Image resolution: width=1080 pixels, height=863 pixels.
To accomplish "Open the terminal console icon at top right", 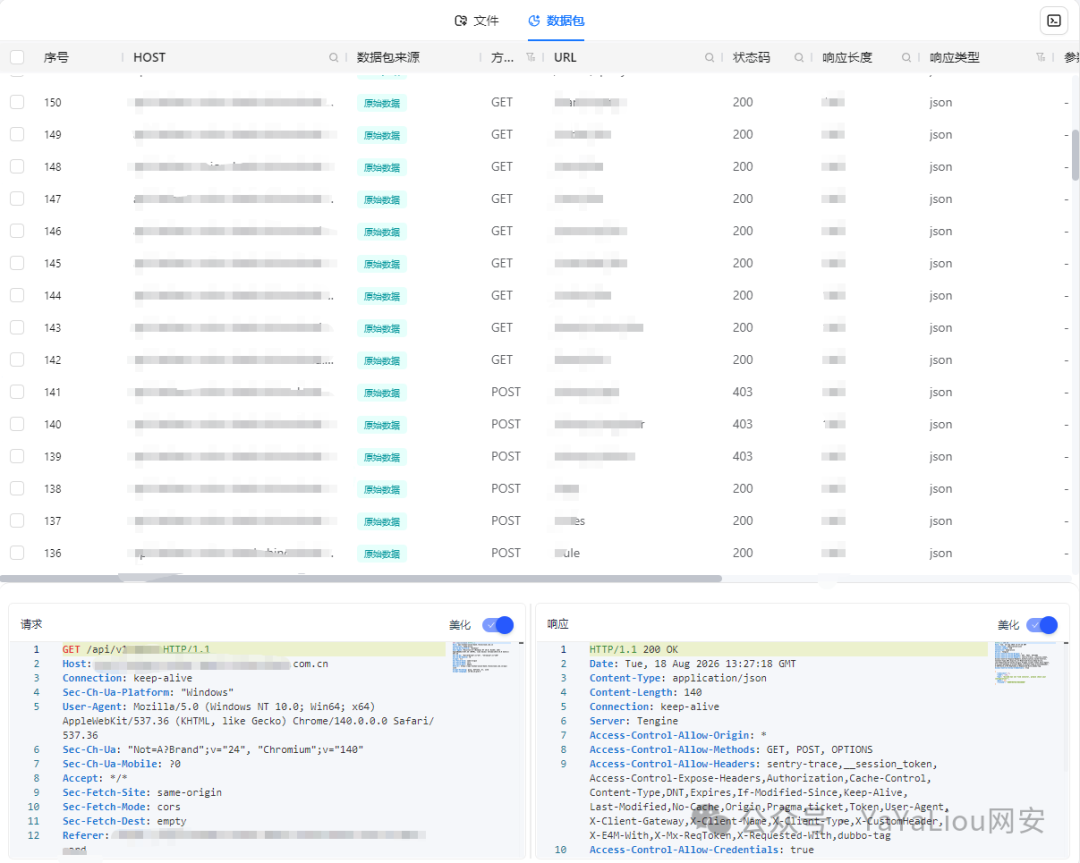I will [x=1054, y=21].
